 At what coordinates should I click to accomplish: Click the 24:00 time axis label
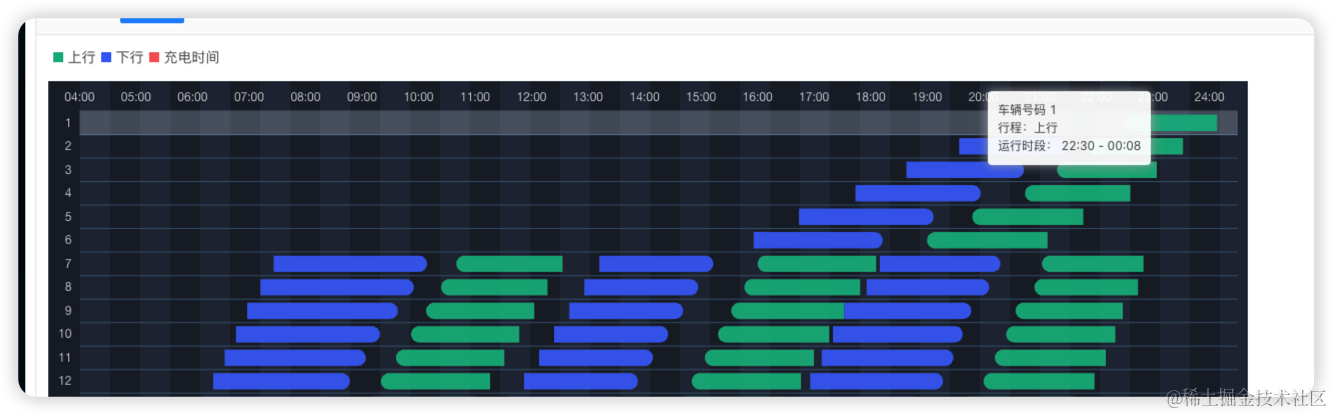coord(1209,97)
